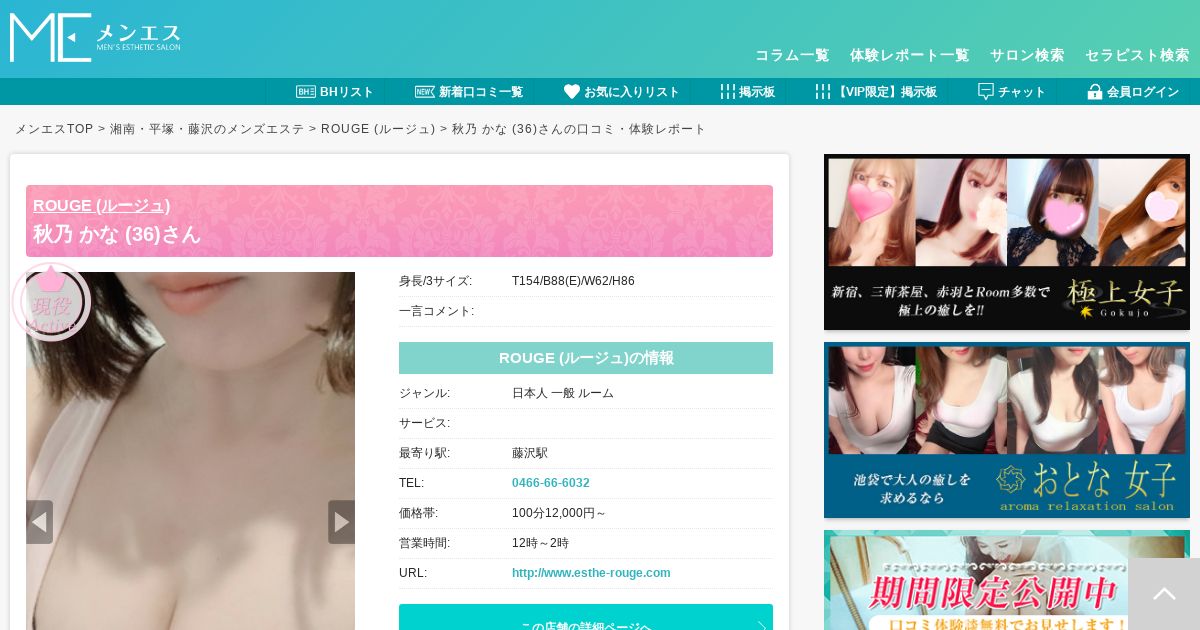Screen dimensions: 1200x630
Task: Click the back-to-top chevron button
Action: [x=1164, y=594]
